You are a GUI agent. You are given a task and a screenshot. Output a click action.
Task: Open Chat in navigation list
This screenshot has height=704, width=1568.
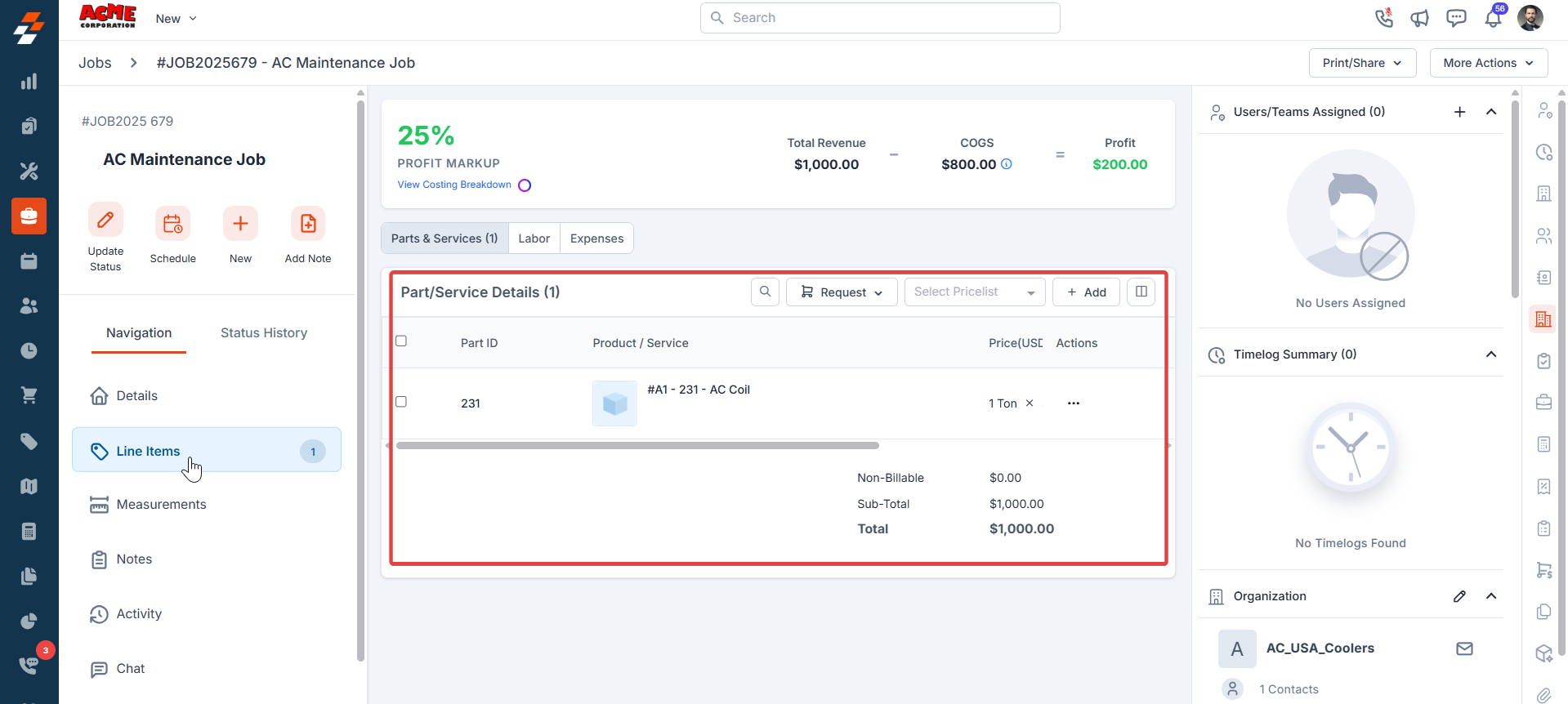click(x=207, y=669)
